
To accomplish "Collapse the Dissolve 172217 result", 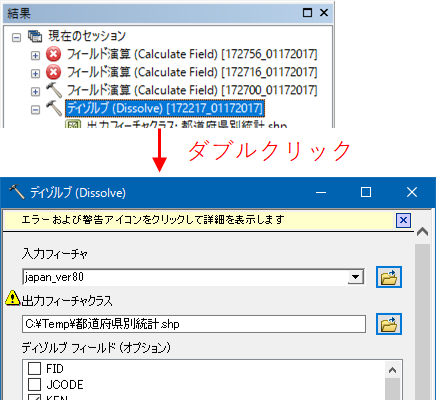I will click(x=35, y=110).
